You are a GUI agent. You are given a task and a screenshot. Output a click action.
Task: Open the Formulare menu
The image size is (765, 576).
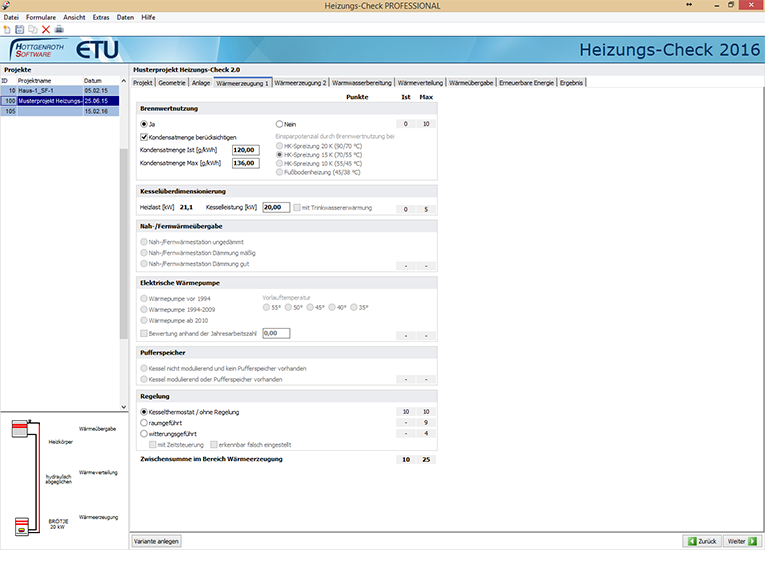pyautogui.click(x=41, y=18)
